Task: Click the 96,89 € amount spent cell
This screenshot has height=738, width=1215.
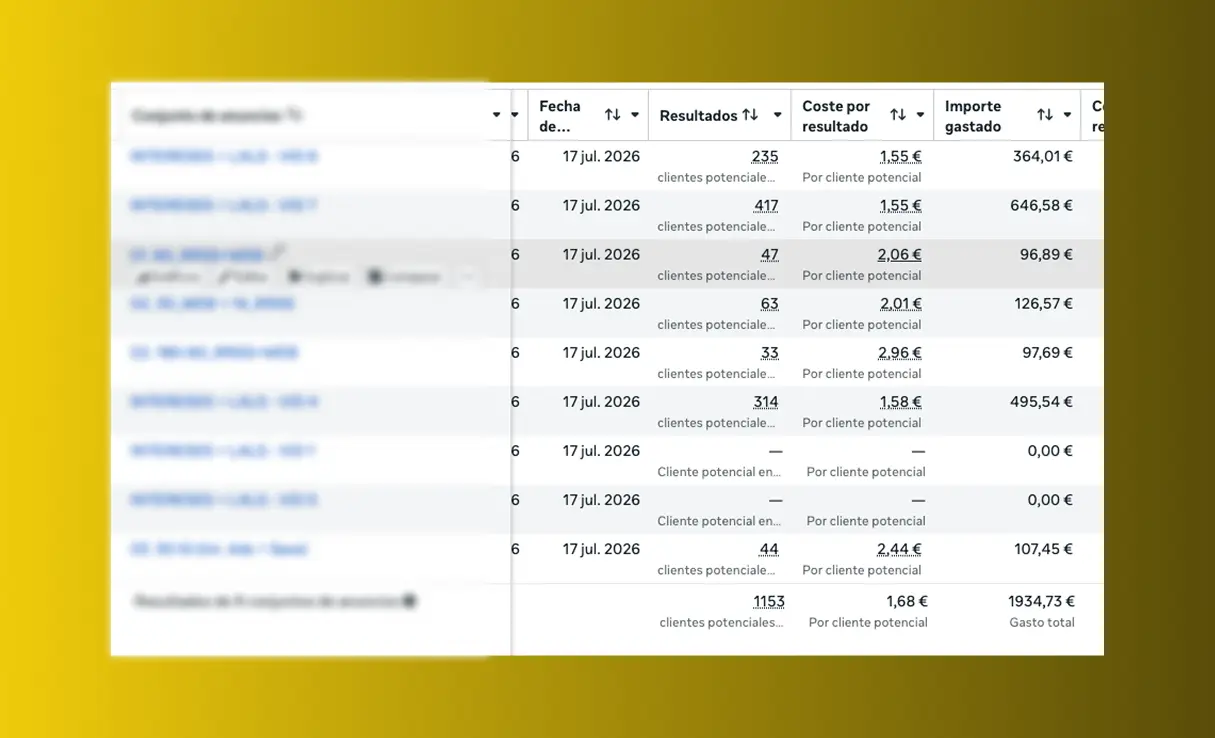Action: click(1047, 255)
